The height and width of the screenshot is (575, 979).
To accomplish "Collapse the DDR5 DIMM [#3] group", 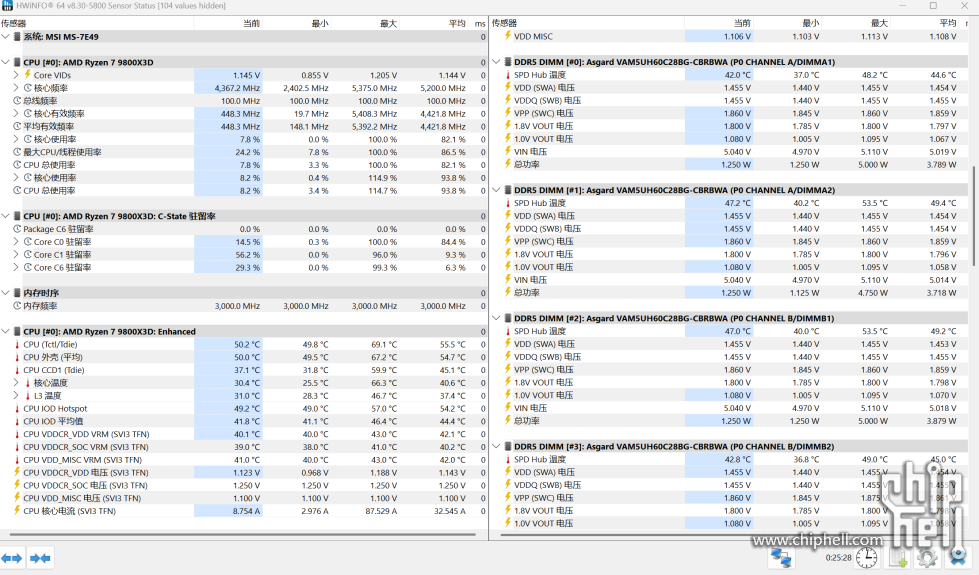I will pos(496,446).
